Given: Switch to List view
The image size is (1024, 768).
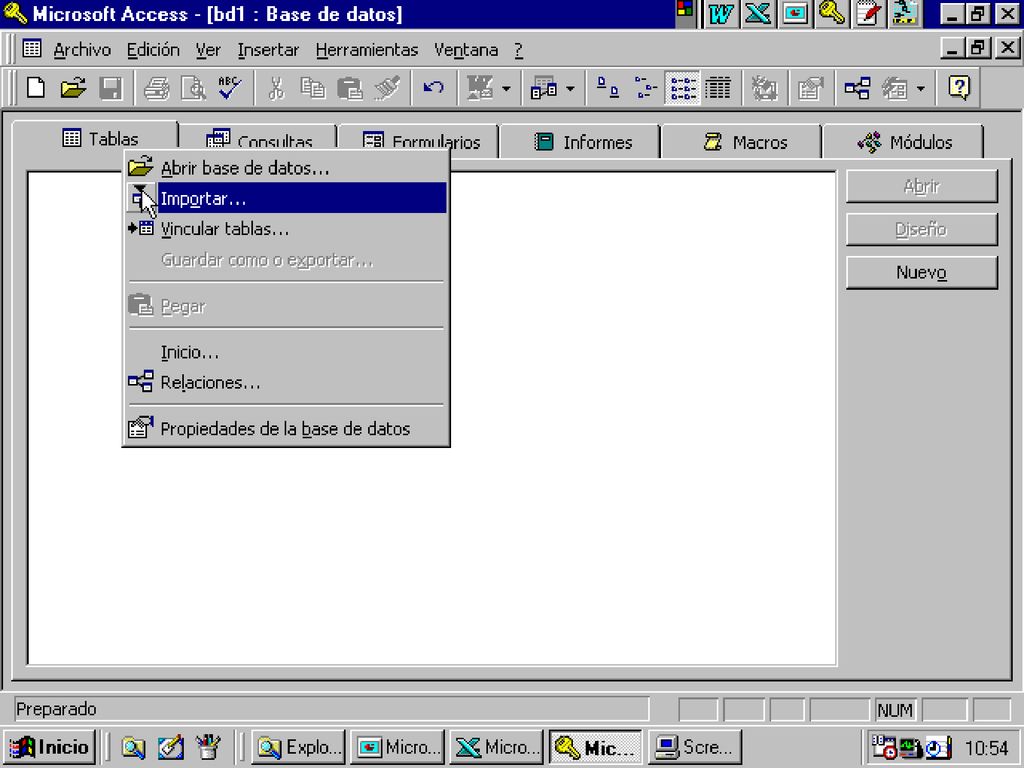Looking at the screenshot, I should click(682, 88).
